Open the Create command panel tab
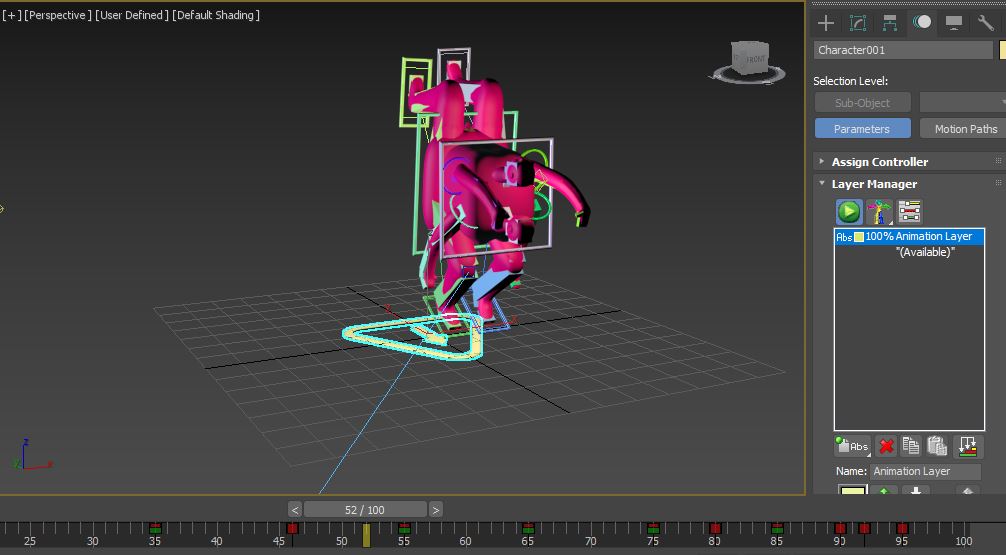Image resolution: width=1006 pixels, height=555 pixels. click(x=826, y=22)
